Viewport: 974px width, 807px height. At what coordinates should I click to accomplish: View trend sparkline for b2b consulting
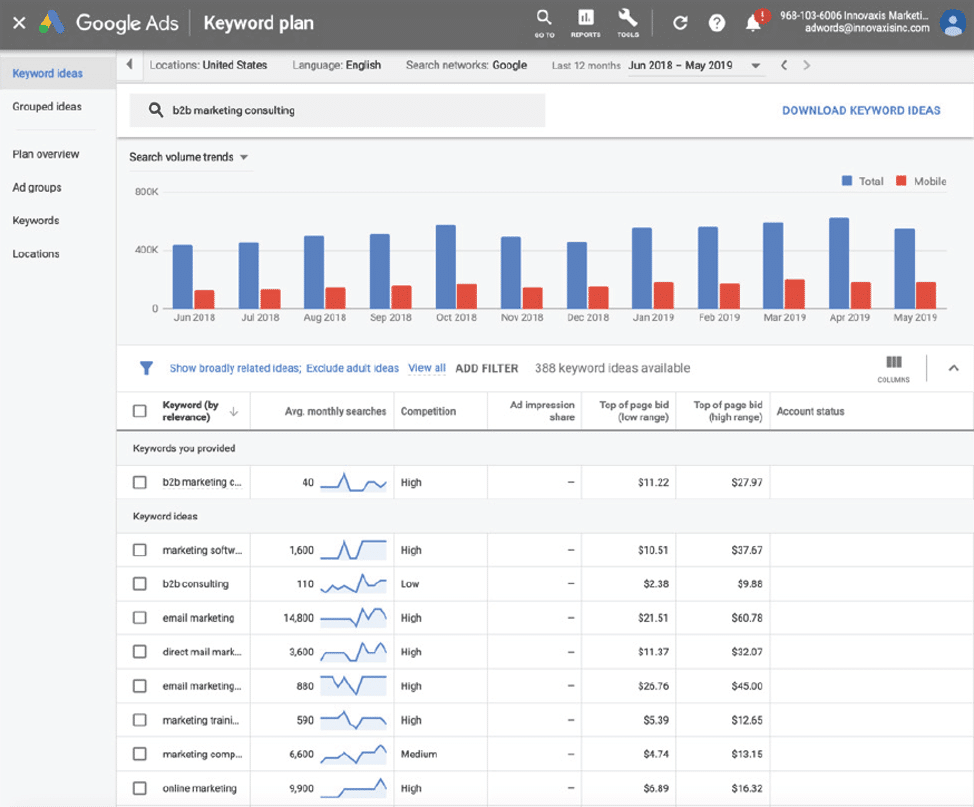coord(353,583)
